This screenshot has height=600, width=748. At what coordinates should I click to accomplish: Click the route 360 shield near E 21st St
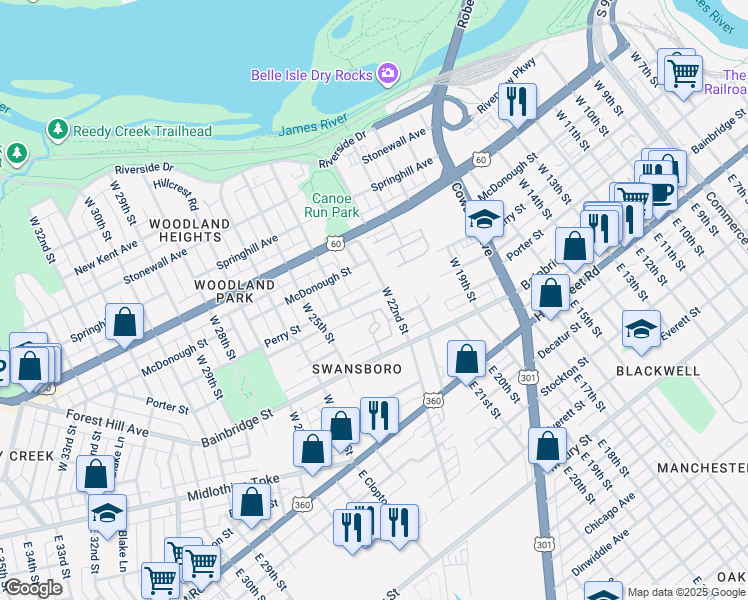[x=433, y=401]
